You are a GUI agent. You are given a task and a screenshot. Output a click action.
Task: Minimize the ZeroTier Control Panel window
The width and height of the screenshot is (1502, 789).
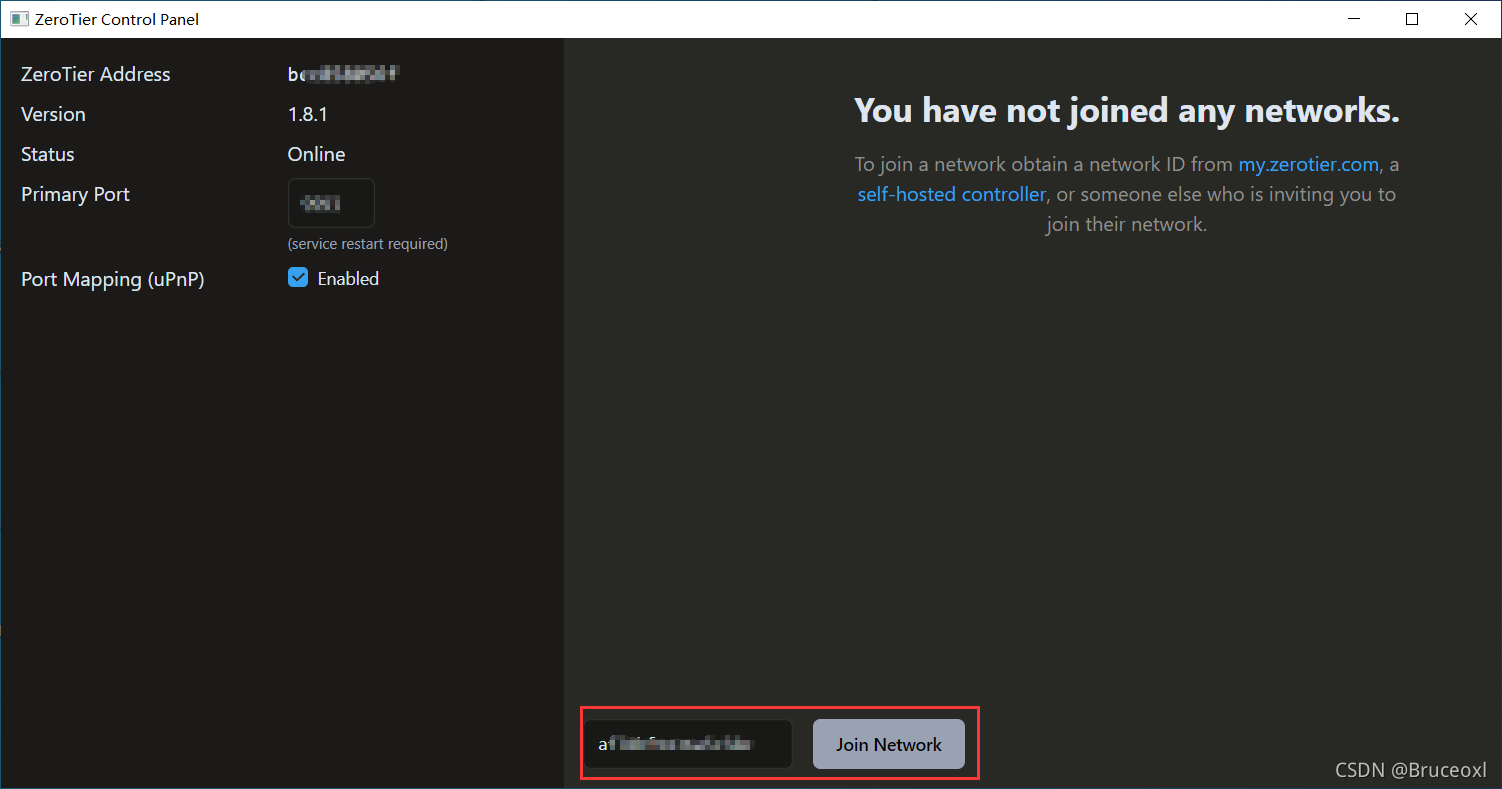tap(1354, 19)
